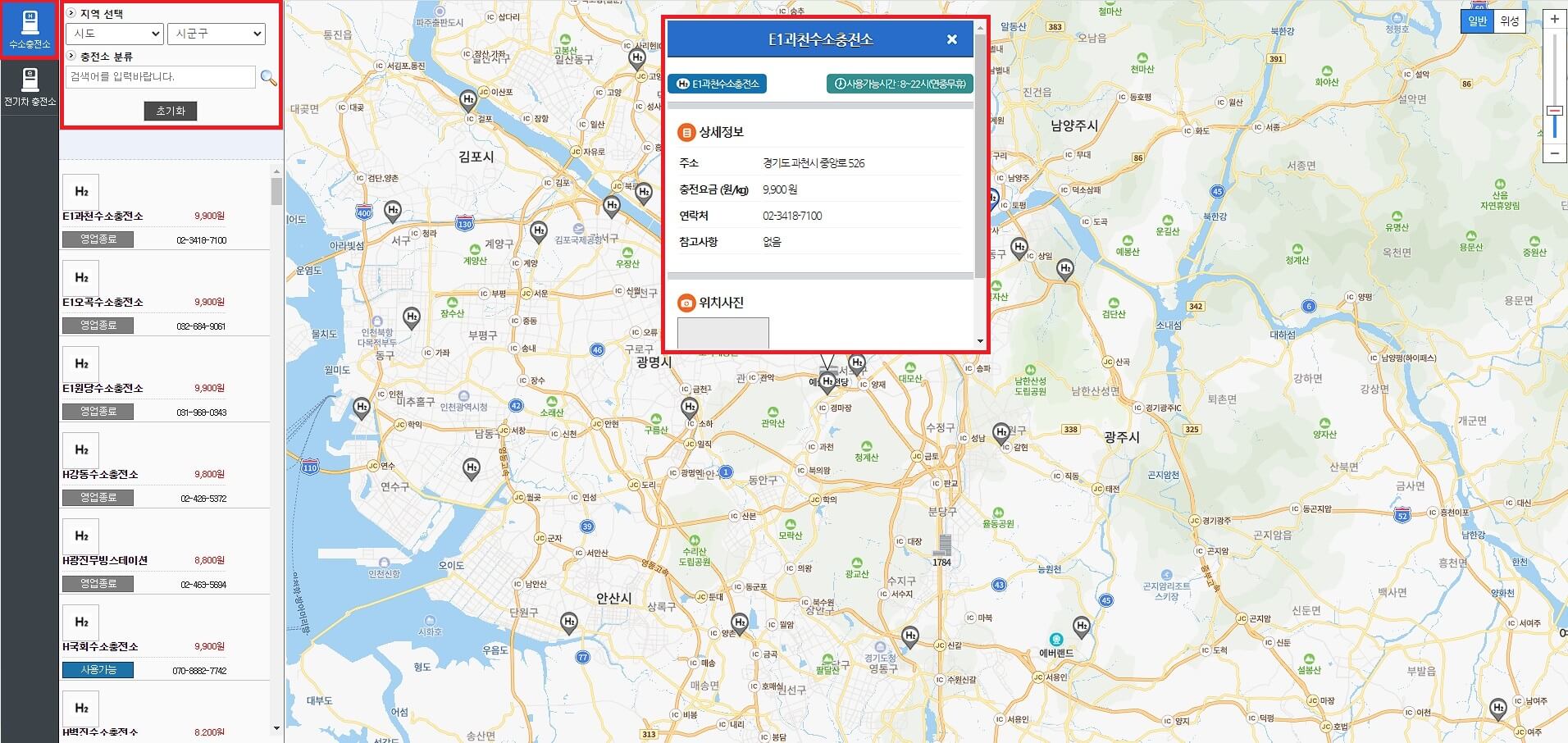Click H2 map marker near 연수구
Image resolution: width=1568 pixels, height=743 pixels.
471,468
